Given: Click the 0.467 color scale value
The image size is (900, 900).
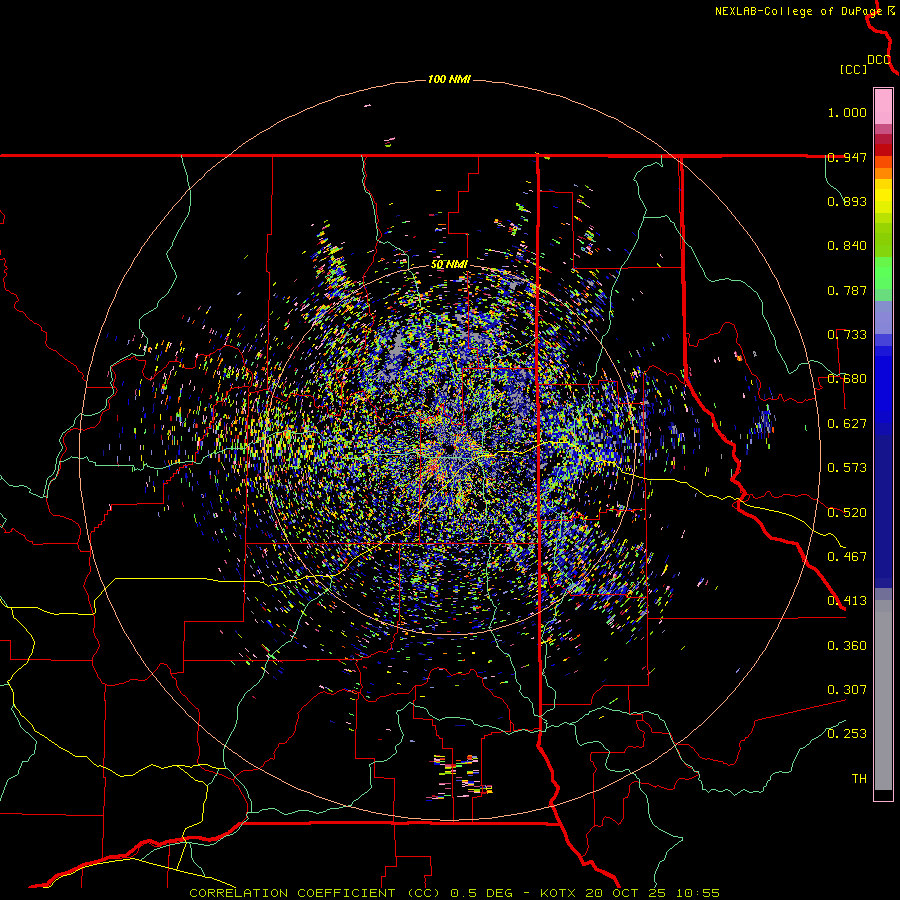Looking at the screenshot, I should pos(847,557).
